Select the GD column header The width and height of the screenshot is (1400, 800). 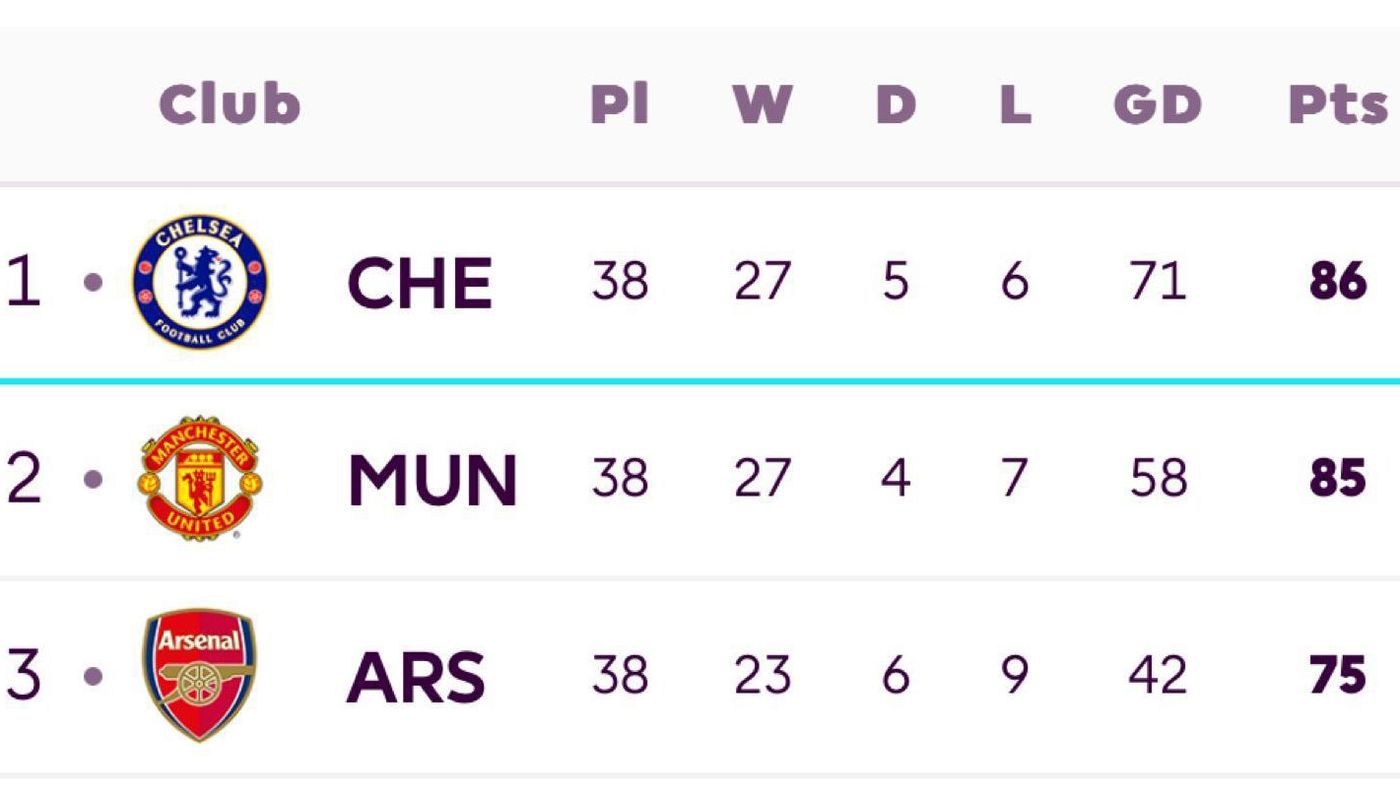click(x=1157, y=104)
